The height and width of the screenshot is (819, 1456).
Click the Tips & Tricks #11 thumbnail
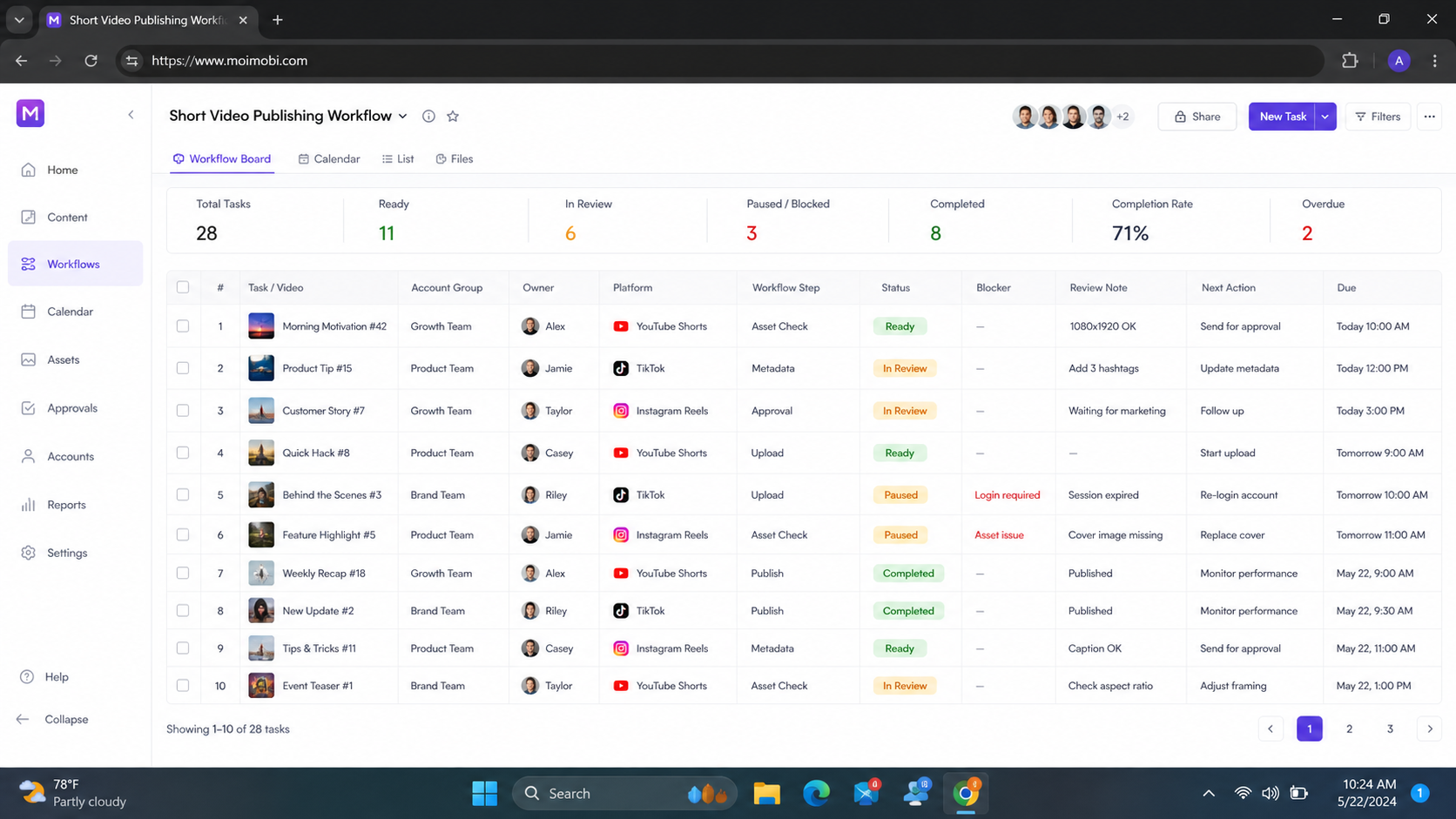click(261, 648)
